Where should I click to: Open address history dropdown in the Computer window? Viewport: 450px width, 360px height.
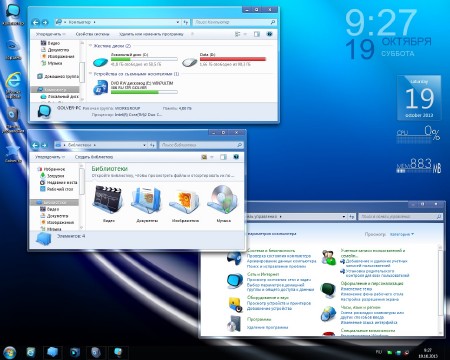(178, 22)
